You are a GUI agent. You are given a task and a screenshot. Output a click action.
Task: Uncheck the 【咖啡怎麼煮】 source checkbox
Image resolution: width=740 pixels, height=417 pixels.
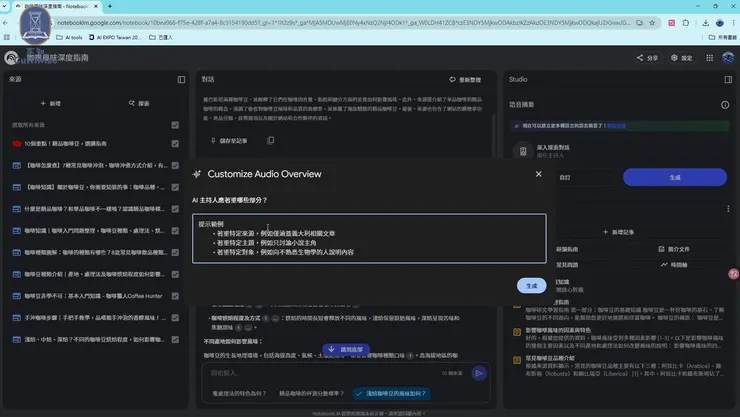pos(175,166)
